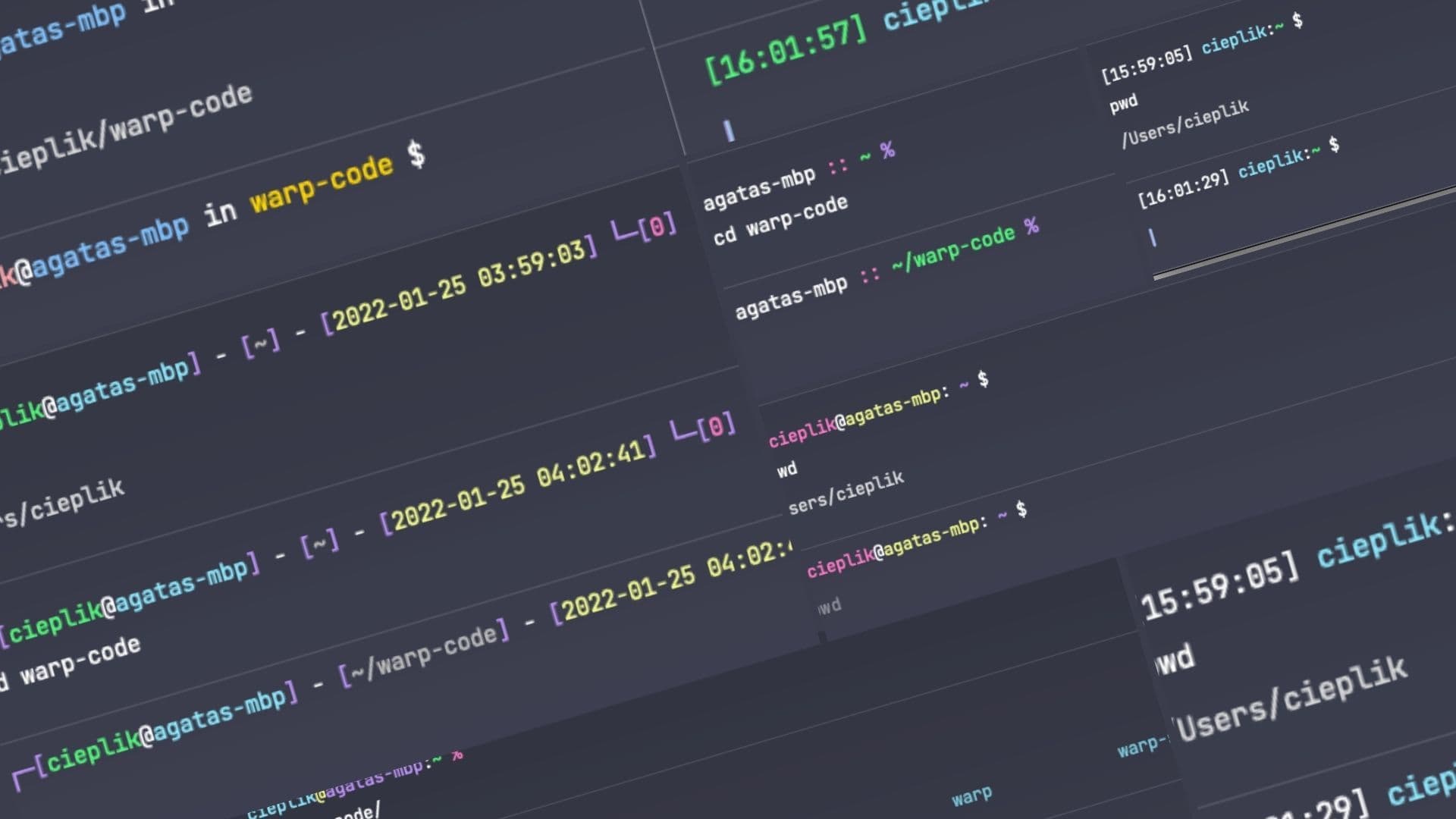Click the green [16:01:57] timestamp
The width and height of the screenshot is (1456, 819).
tap(786, 50)
